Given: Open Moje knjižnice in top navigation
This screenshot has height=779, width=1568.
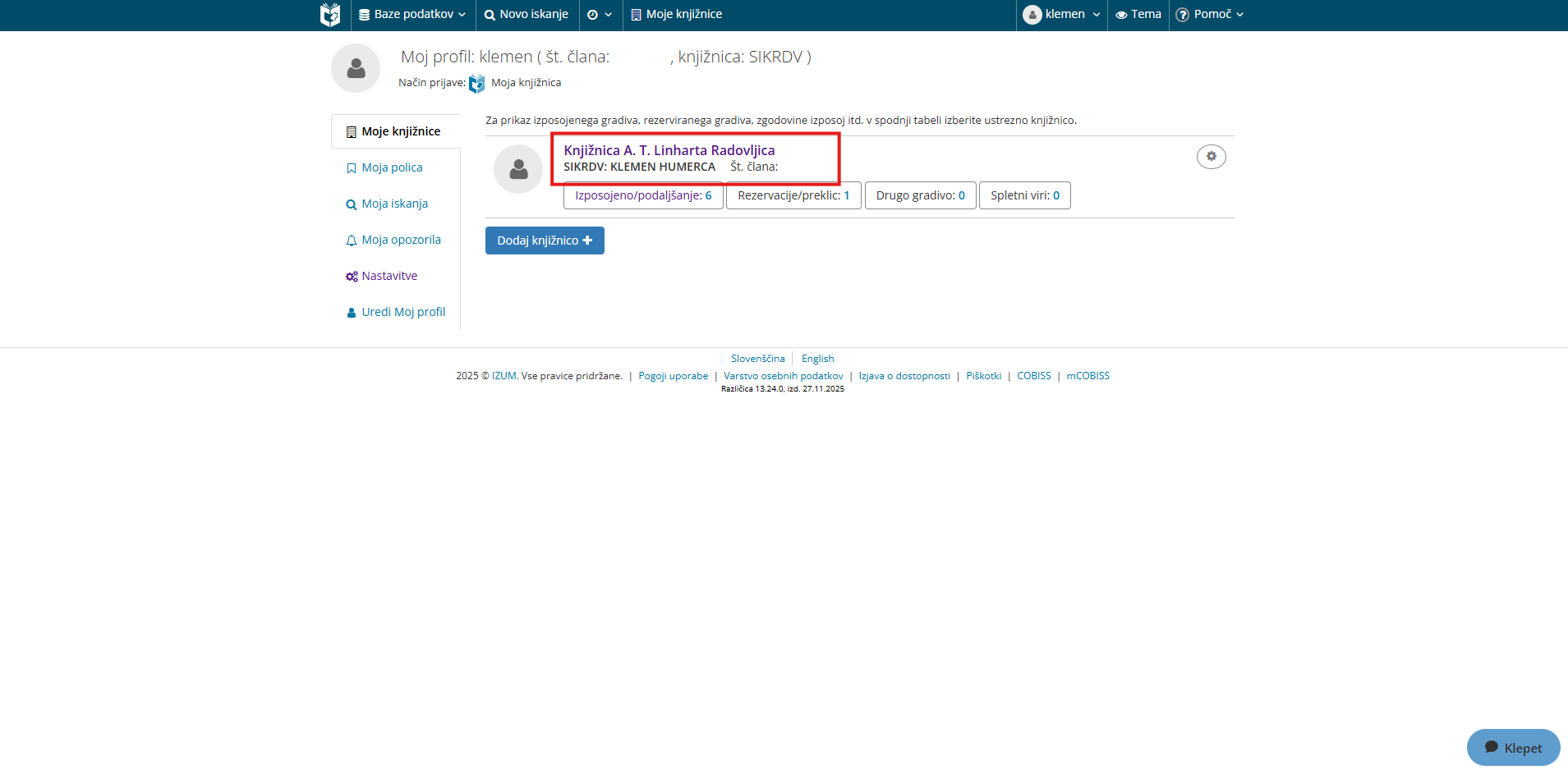Looking at the screenshot, I should tap(677, 15).
